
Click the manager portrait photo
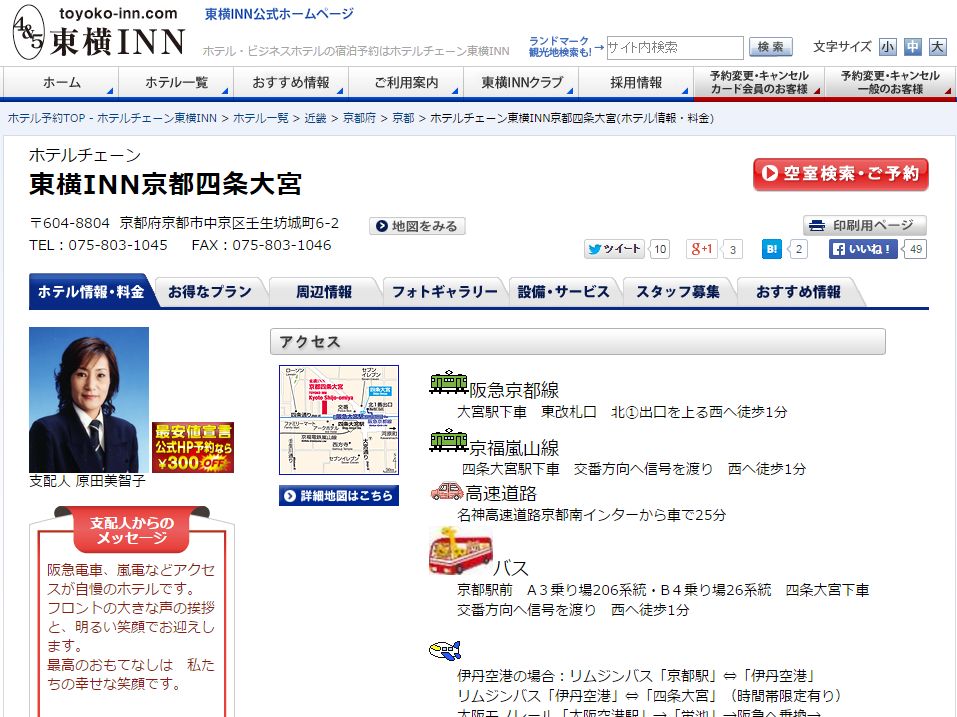coord(89,400)
